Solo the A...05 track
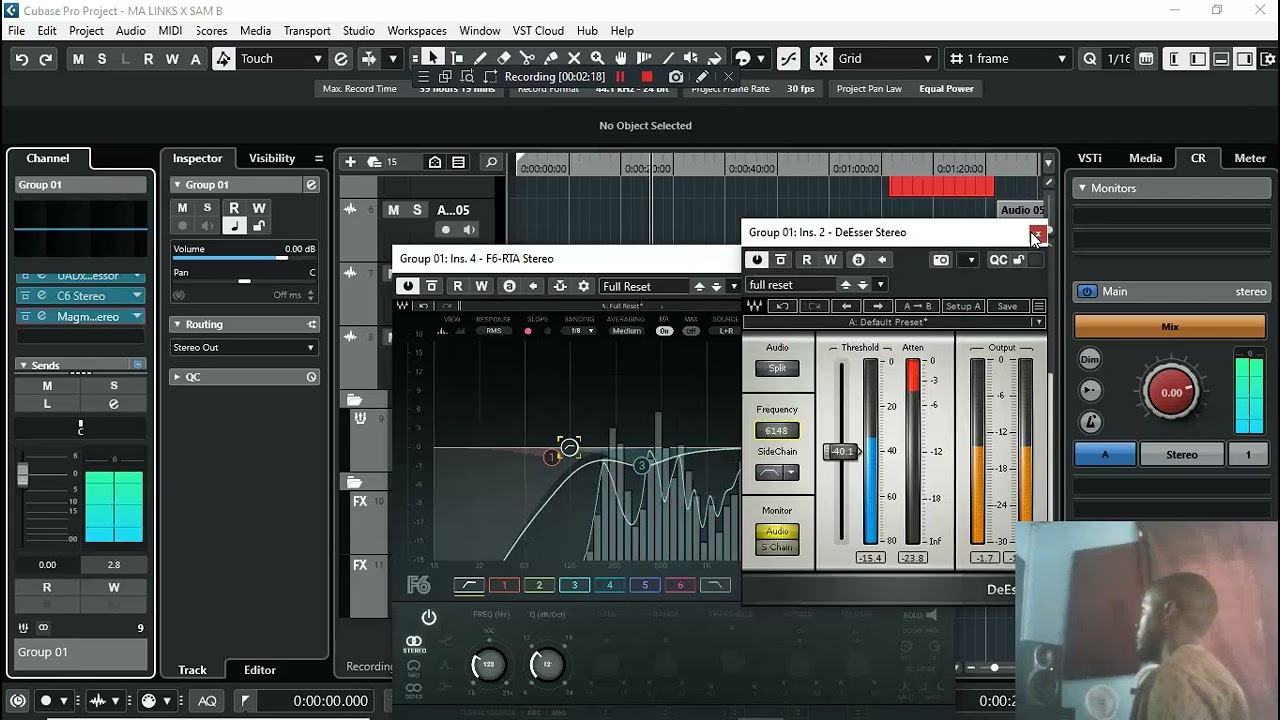 [417, 210]
